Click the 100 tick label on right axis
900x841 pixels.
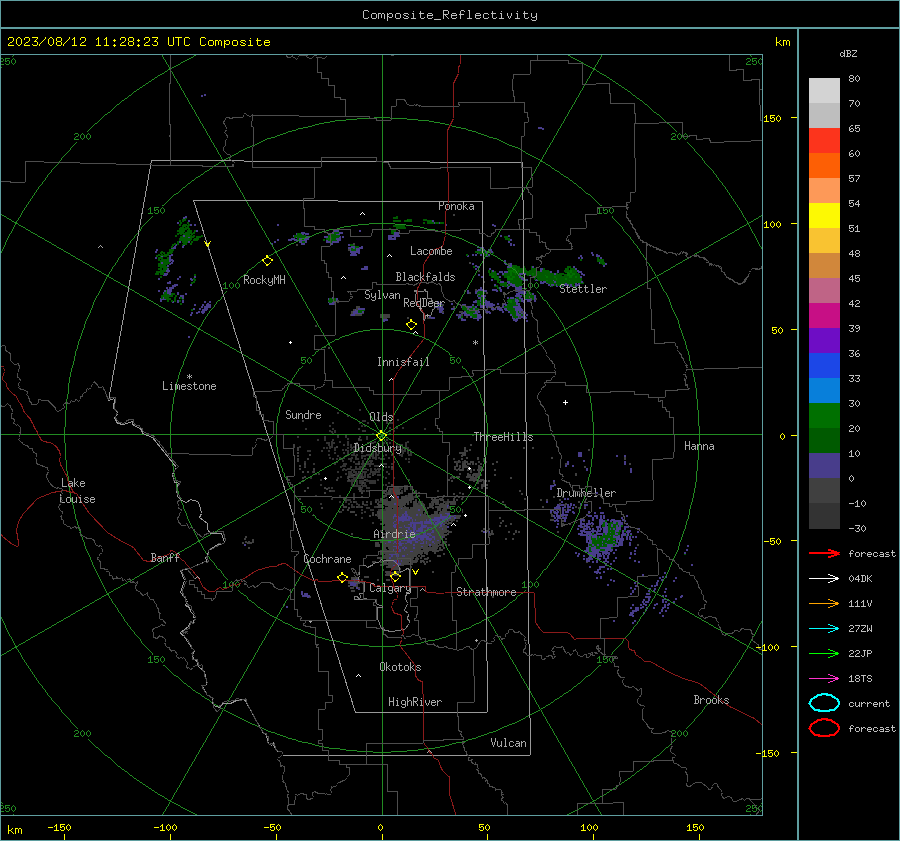(773, 224)
